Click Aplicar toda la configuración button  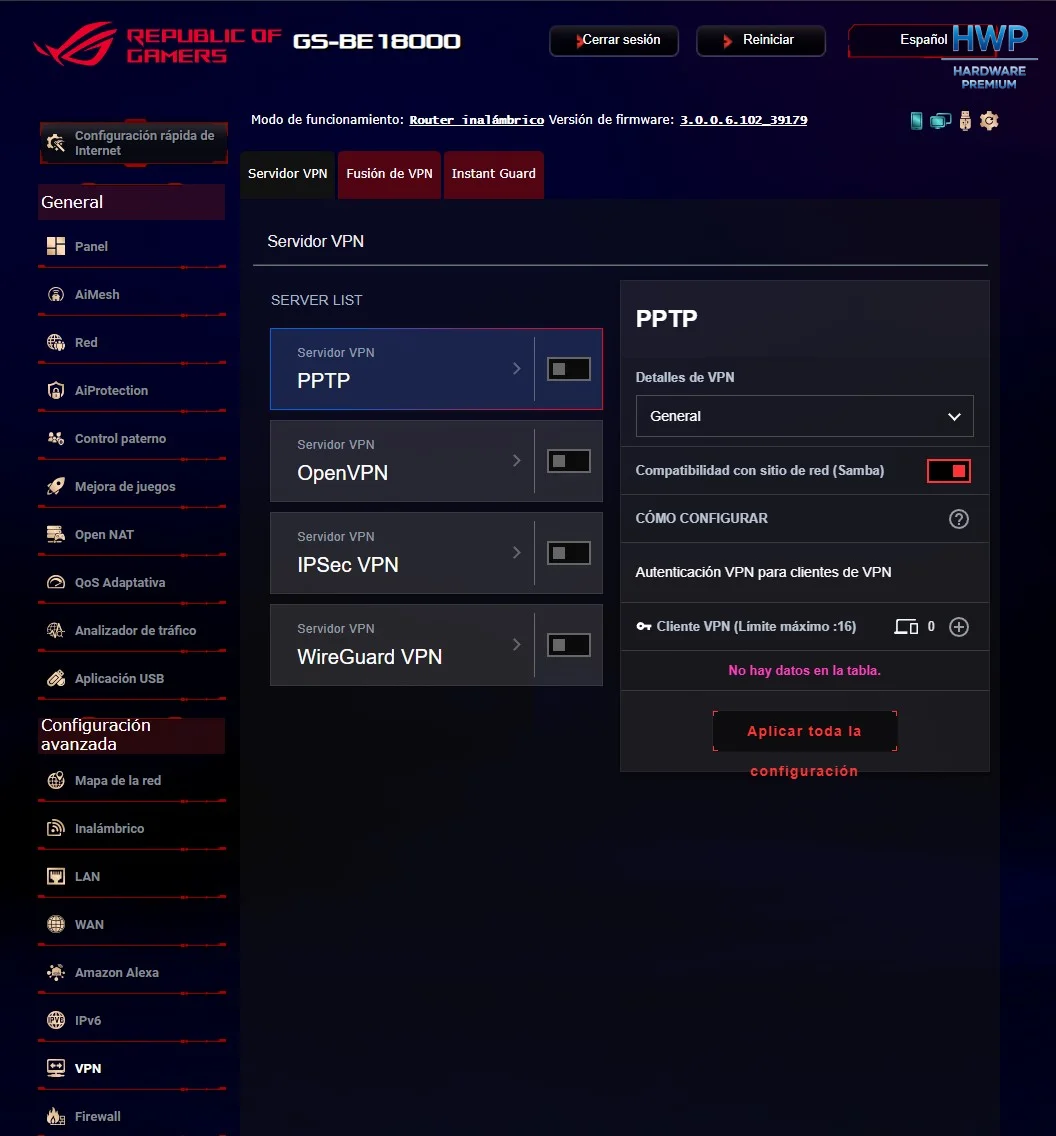[x=805, y=731]
